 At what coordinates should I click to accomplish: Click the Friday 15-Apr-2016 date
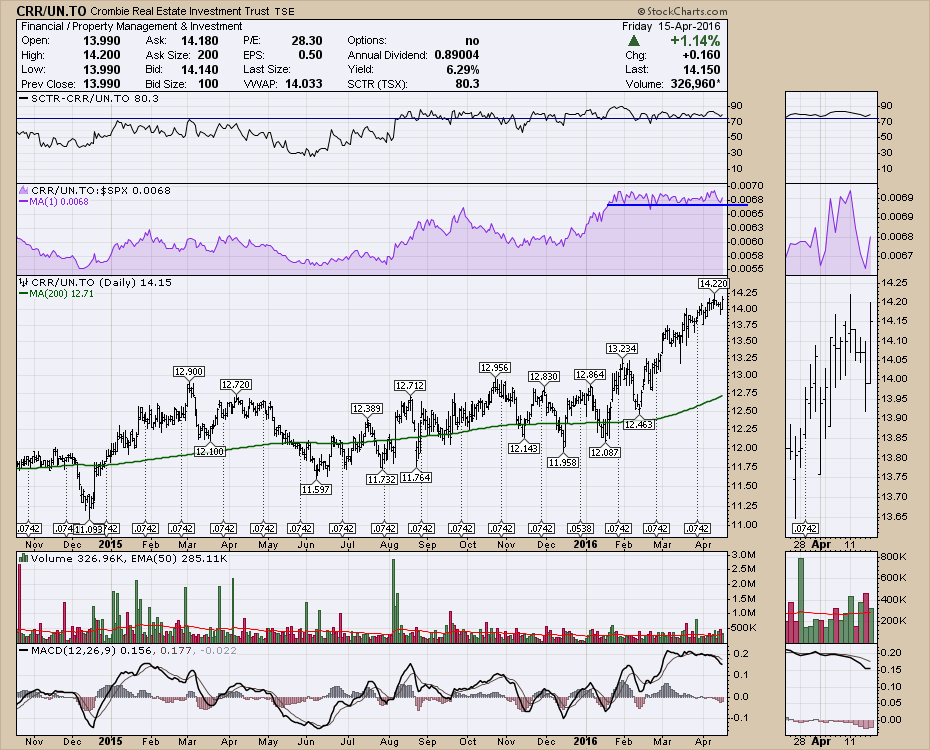coord(671,26)
